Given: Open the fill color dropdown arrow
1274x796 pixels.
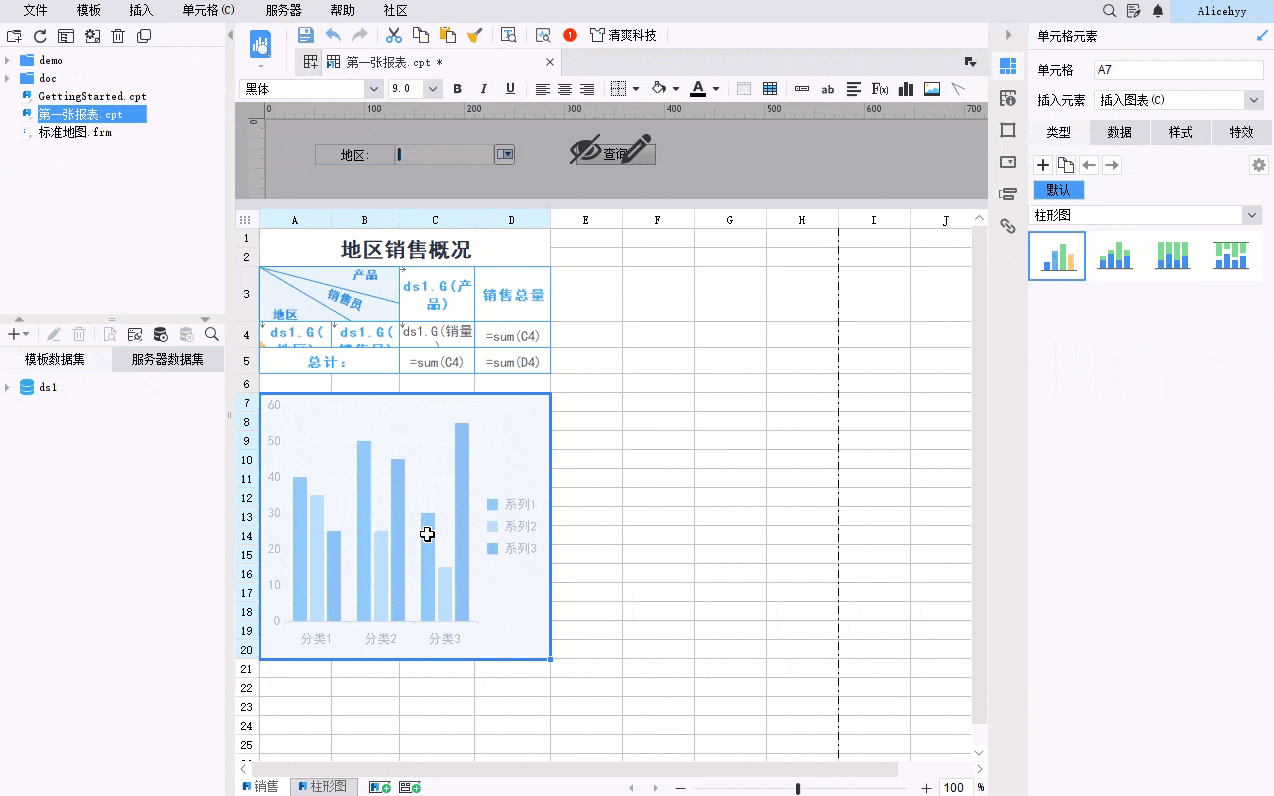Looking at the screenshot, I should [676, 89].
